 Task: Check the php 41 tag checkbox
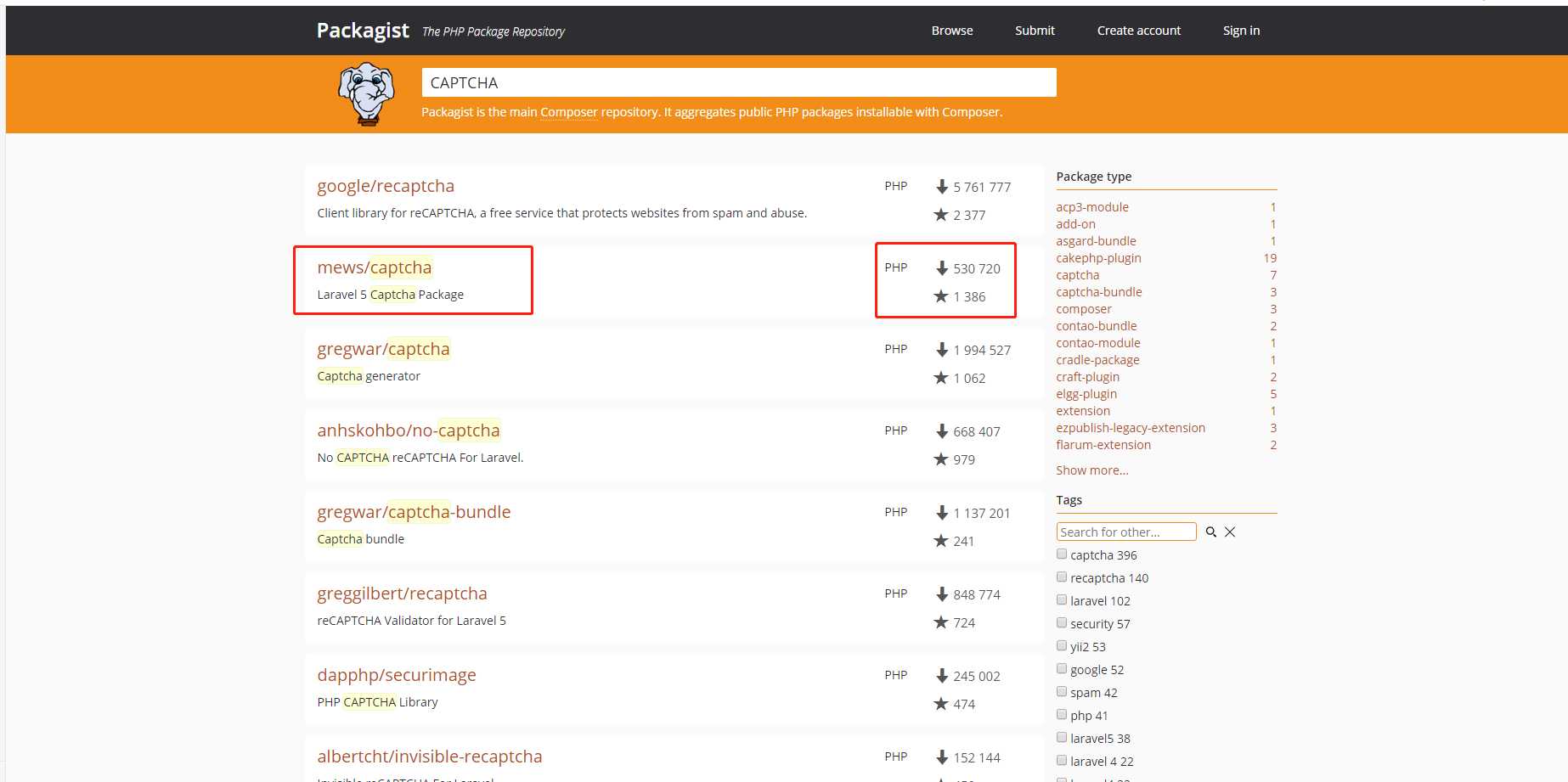click(x=1062, y=715)
